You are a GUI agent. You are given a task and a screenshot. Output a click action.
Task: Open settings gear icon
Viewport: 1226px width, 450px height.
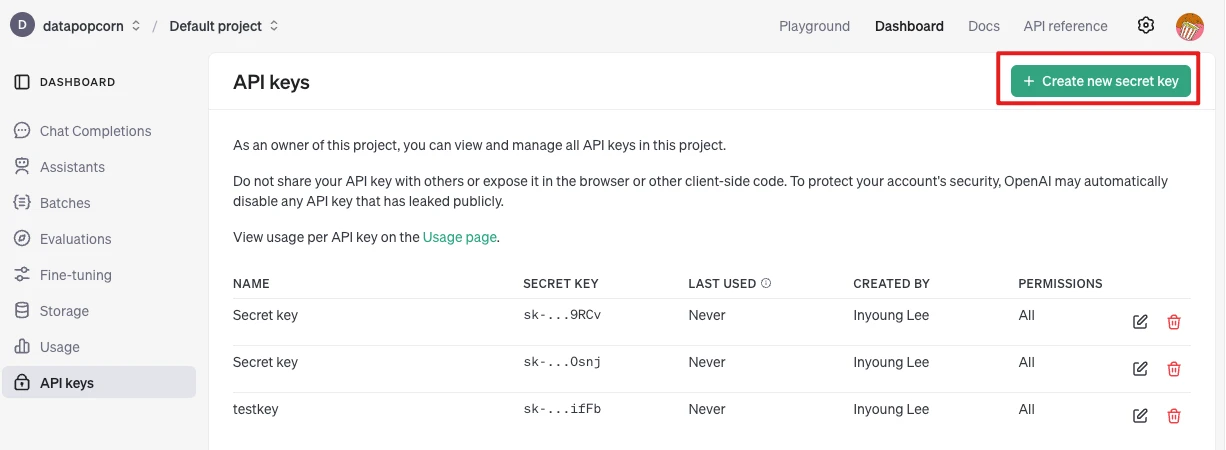click(x=1146, y=26)
